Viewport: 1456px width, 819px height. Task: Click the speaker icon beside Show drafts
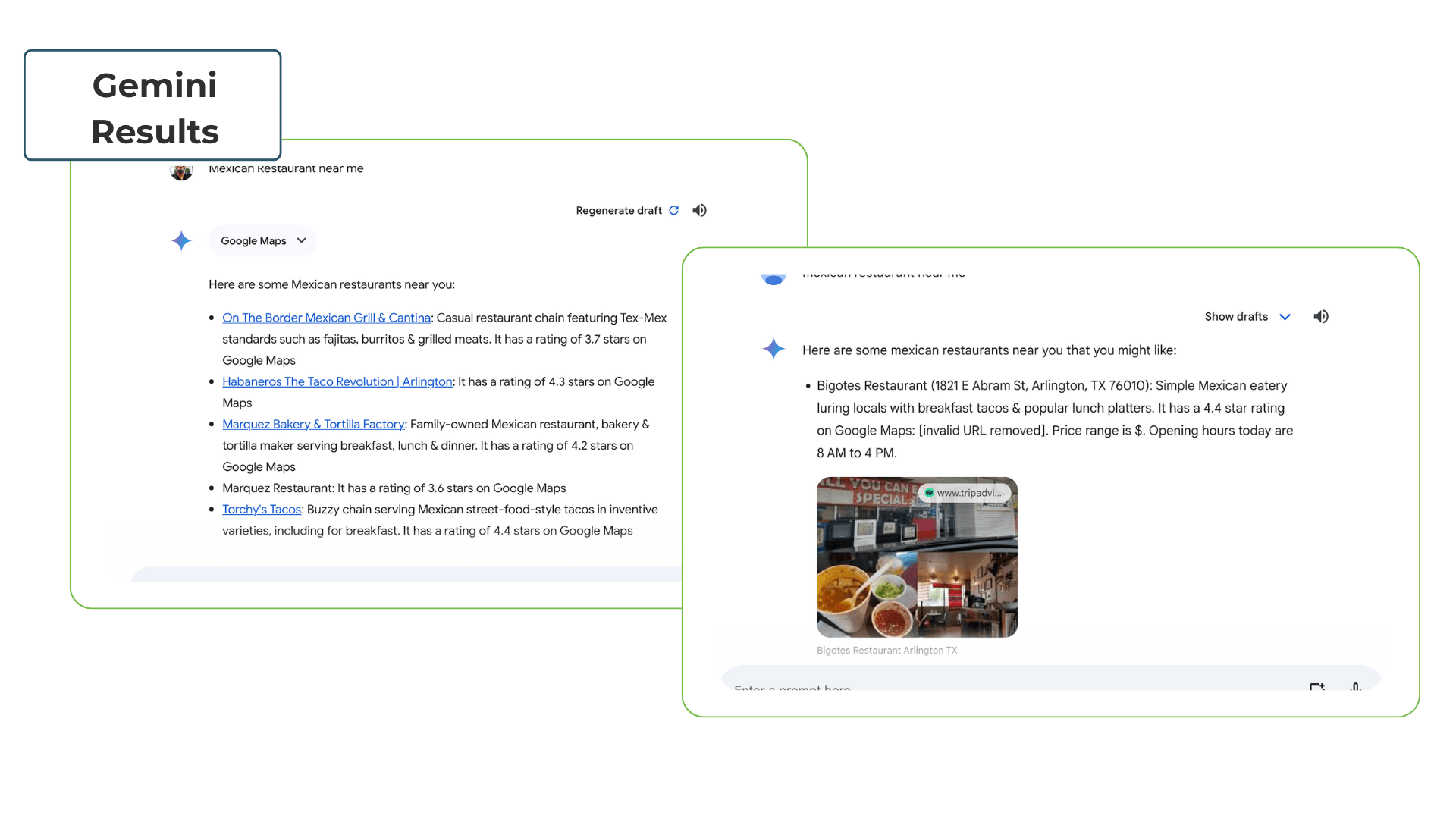(x=1320, y=316)
